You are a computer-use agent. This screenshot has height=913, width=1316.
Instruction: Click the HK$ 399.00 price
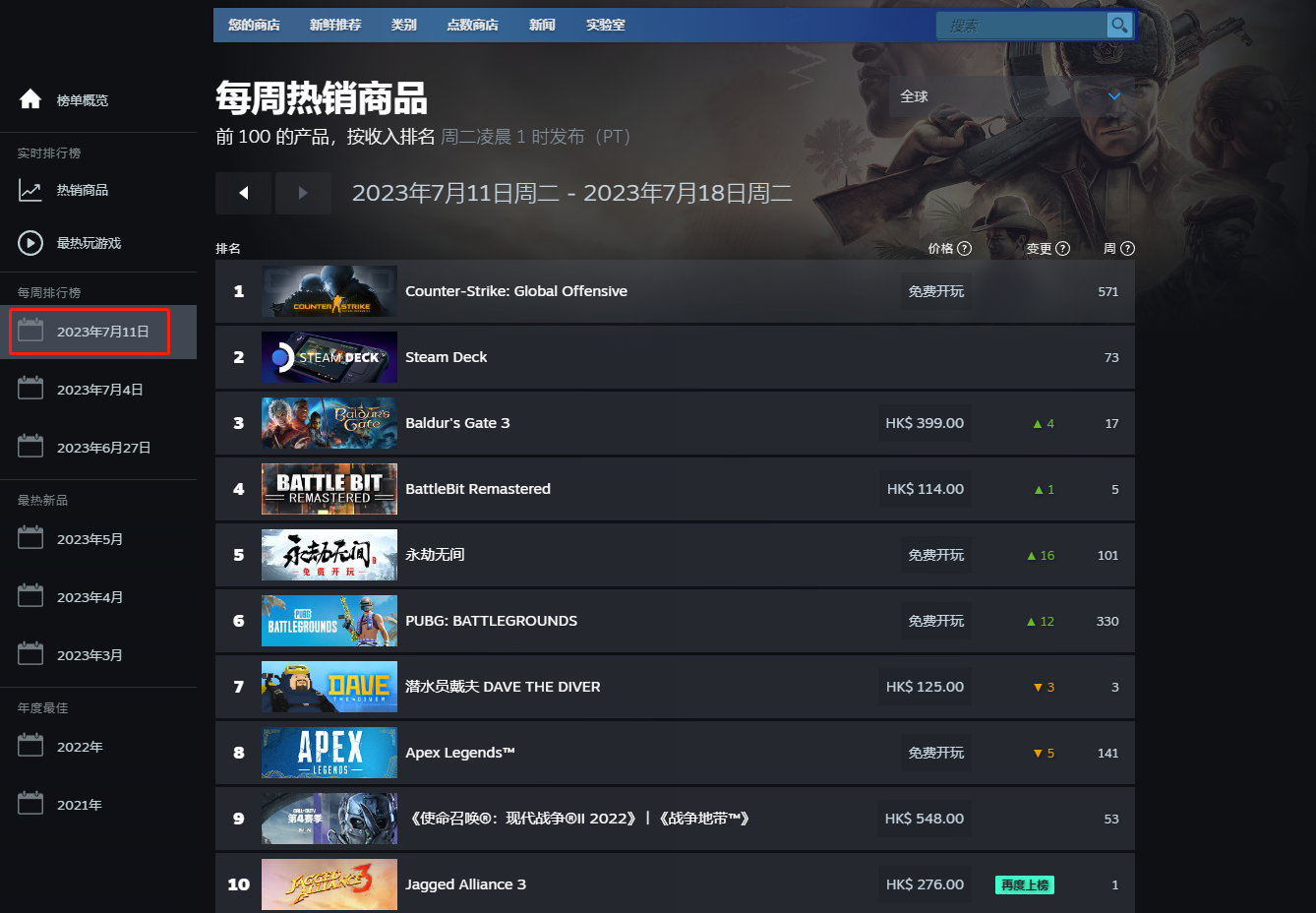pos(925,423)
